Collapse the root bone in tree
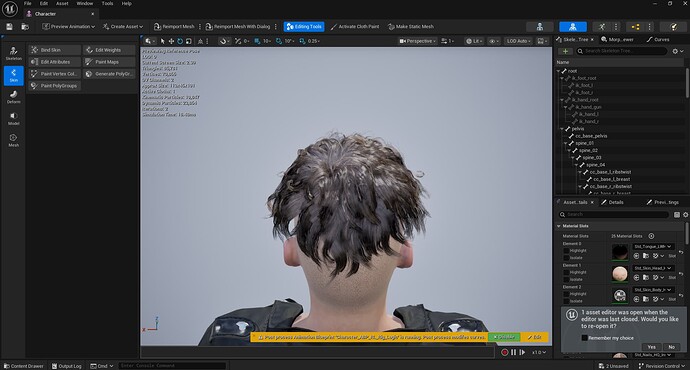The height and width of the screenshot is (370, 690). (558, 71)
